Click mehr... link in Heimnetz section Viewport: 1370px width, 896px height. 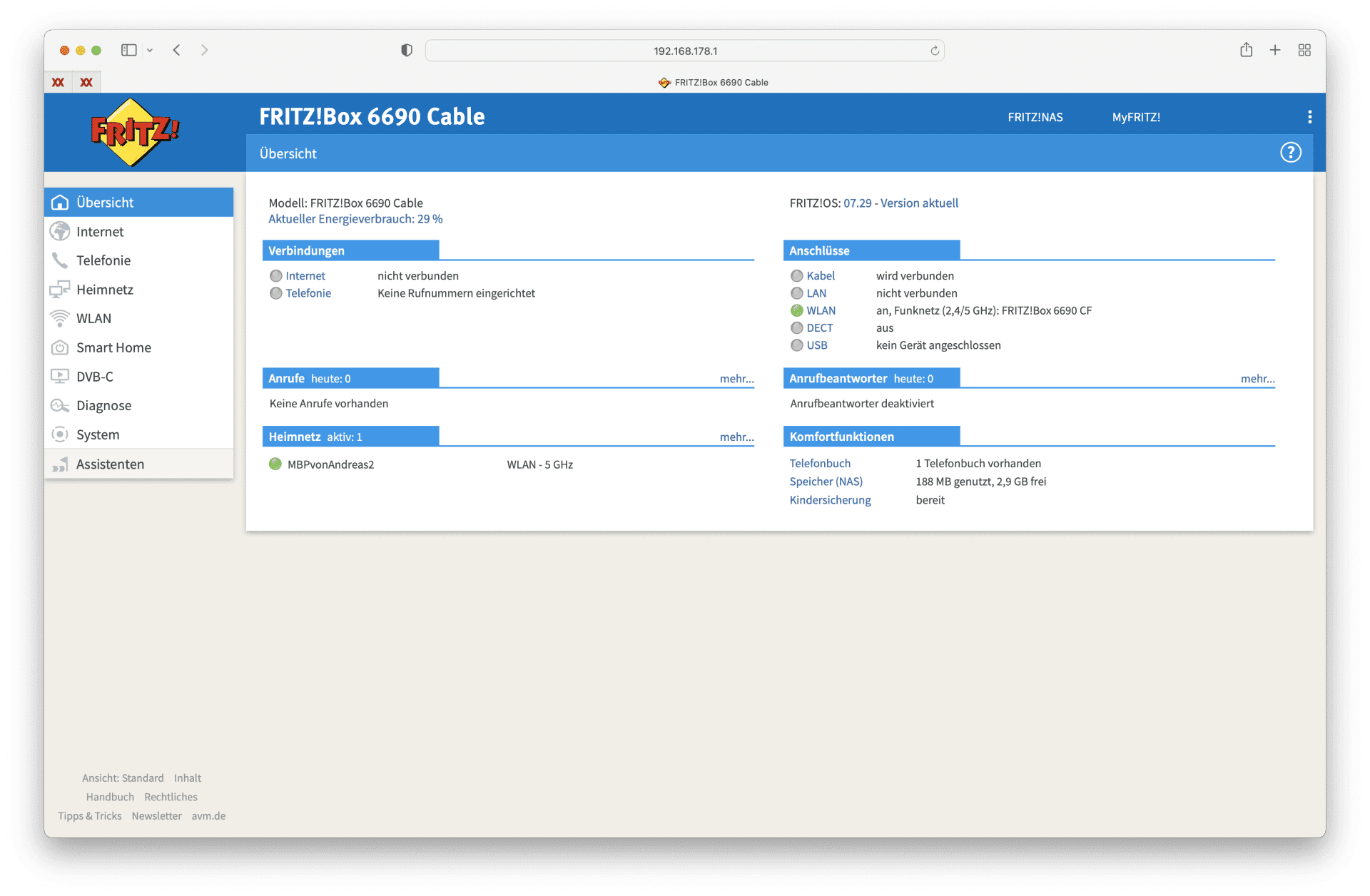(x=736, y=437)
